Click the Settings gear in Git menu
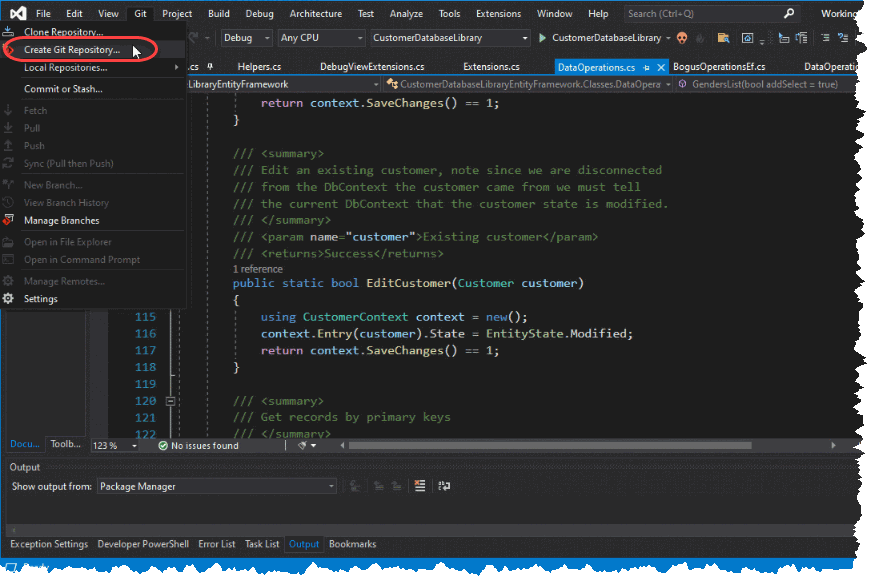 pos(9,299)
